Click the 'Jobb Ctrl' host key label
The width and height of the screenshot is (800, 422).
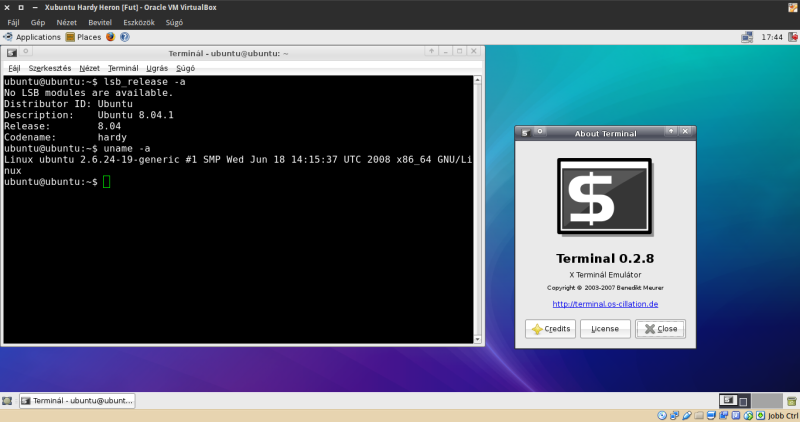point(783,416)
